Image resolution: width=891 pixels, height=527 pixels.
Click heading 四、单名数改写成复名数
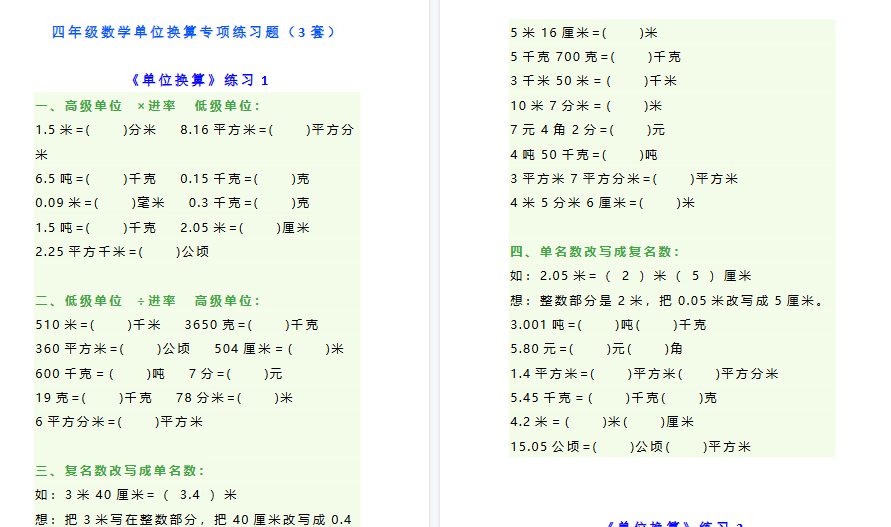click(x=595, y=252)
